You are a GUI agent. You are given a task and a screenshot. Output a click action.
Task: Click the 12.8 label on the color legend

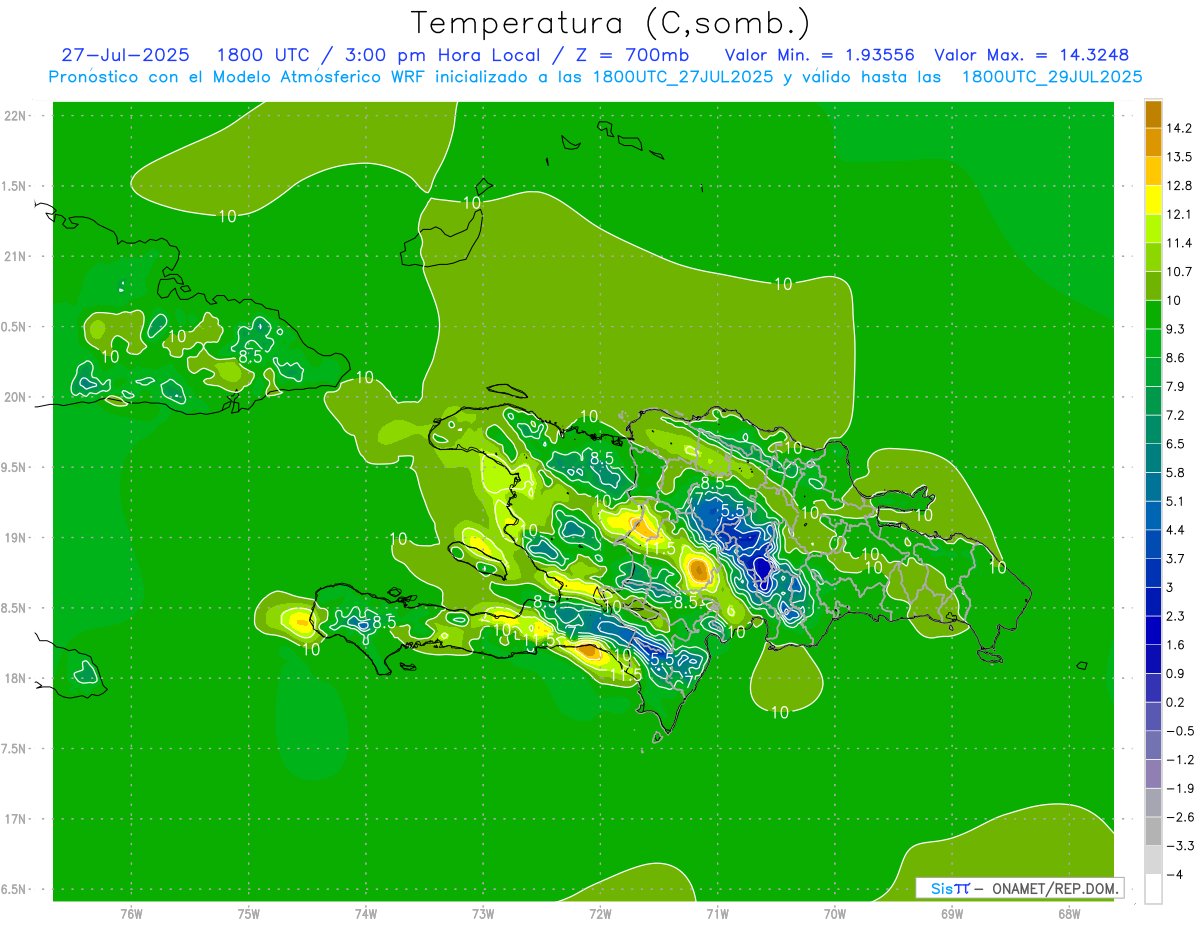(1178, 186)
